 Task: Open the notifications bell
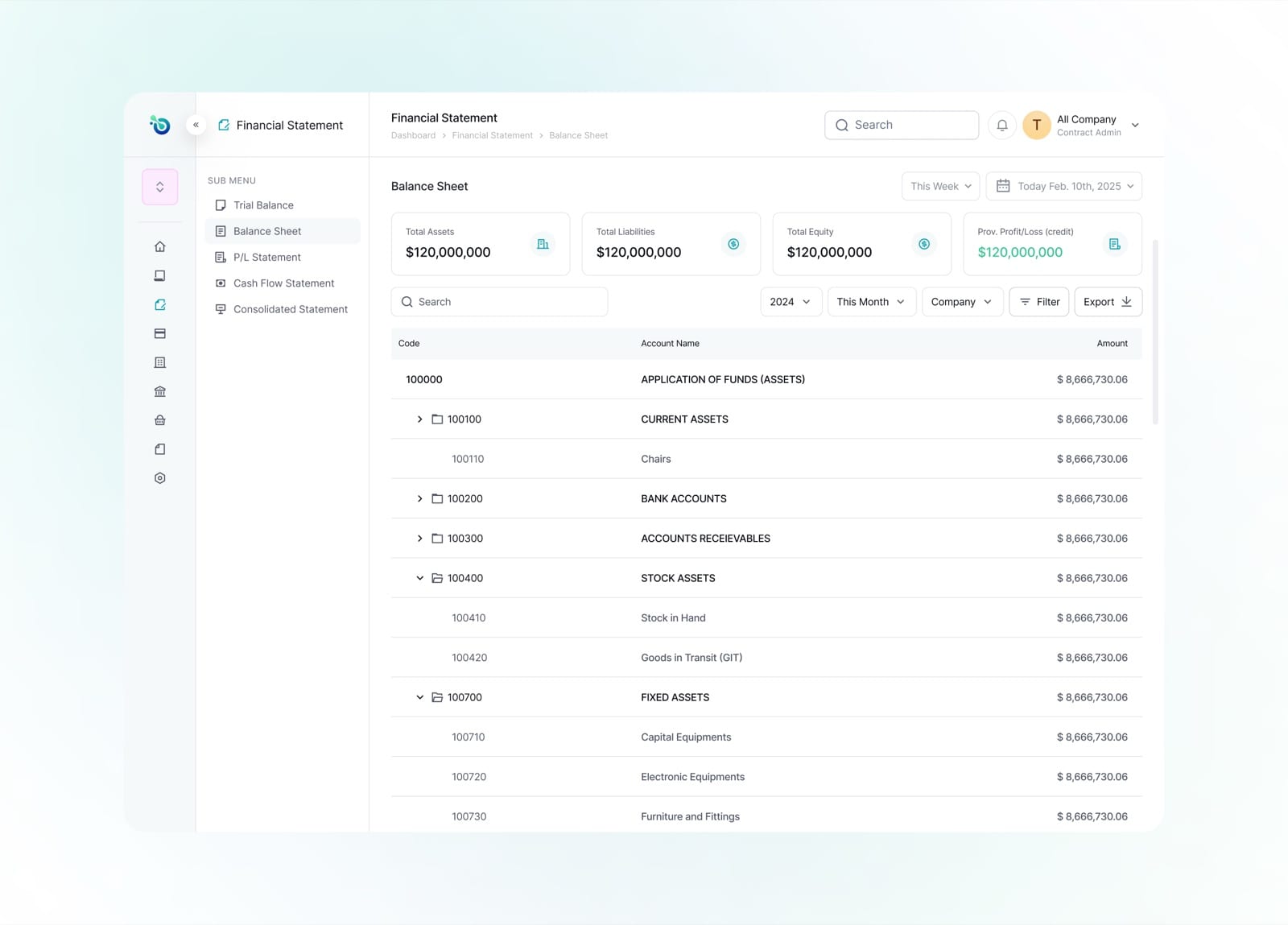[x=1002, y=125]
